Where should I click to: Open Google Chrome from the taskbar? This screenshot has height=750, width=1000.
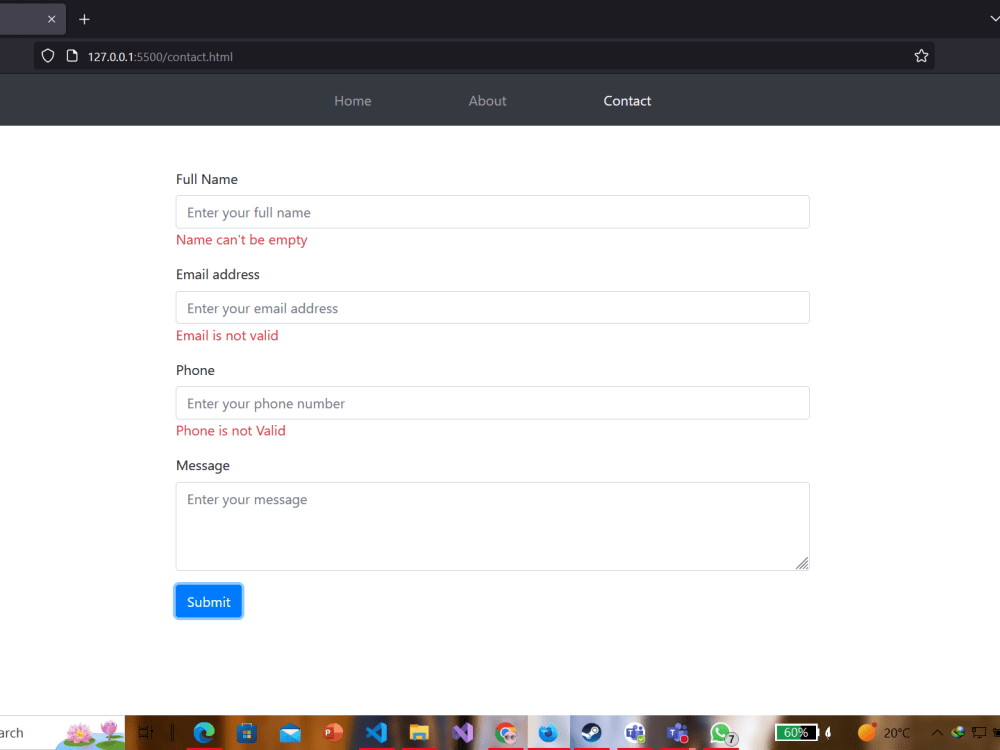[506, 733]
